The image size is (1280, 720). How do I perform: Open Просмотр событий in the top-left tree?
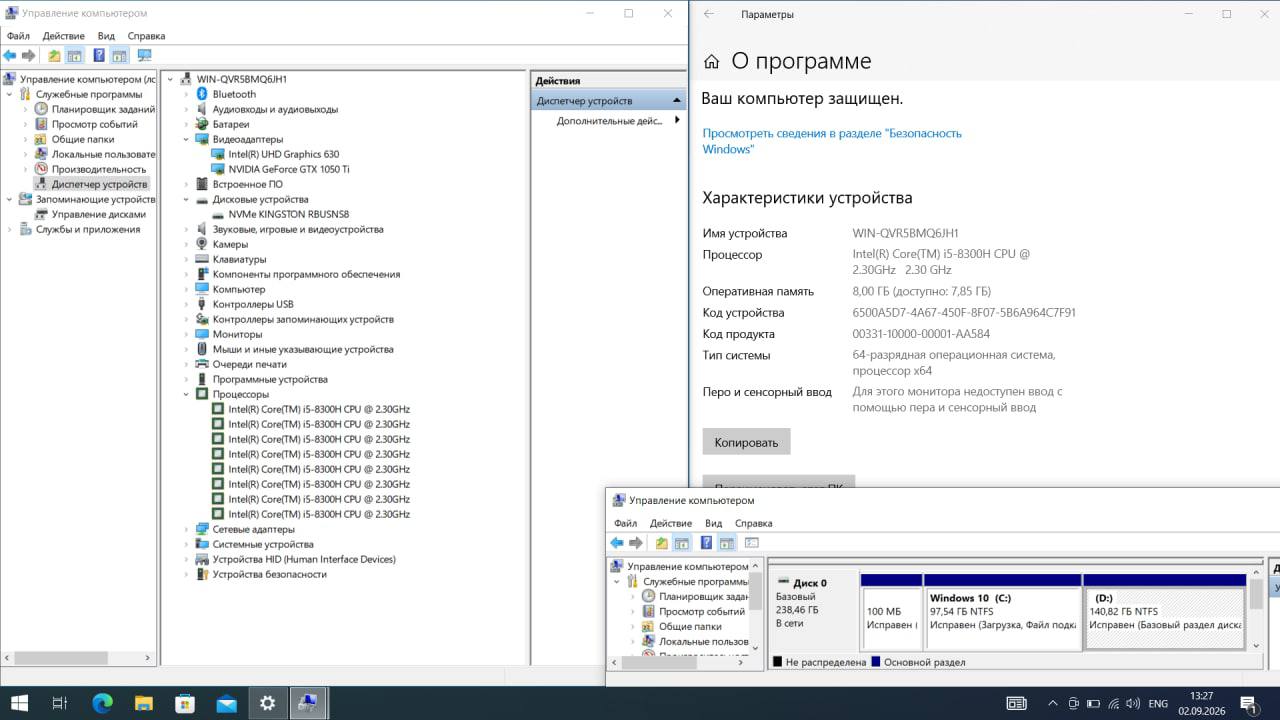pos(94,124)
